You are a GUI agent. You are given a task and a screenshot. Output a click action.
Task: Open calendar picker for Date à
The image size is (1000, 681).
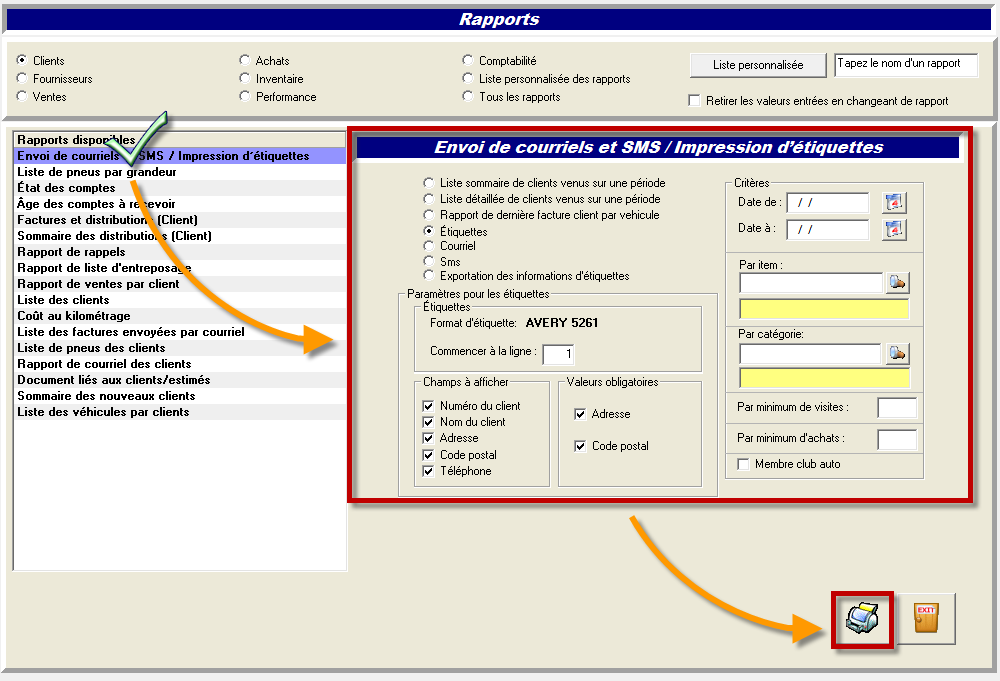[x=894, y=229]
